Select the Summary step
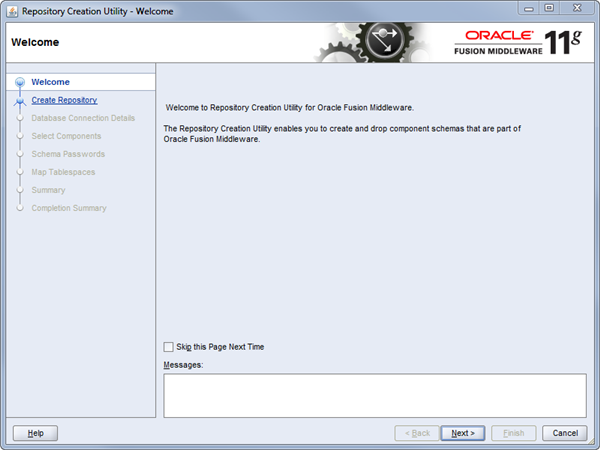 48,190
